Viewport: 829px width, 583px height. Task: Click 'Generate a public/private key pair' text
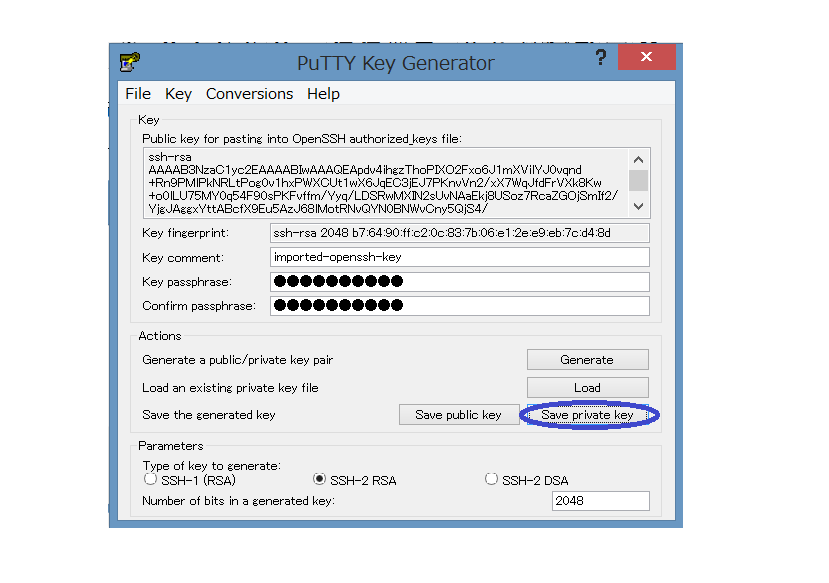click(237, 360)
